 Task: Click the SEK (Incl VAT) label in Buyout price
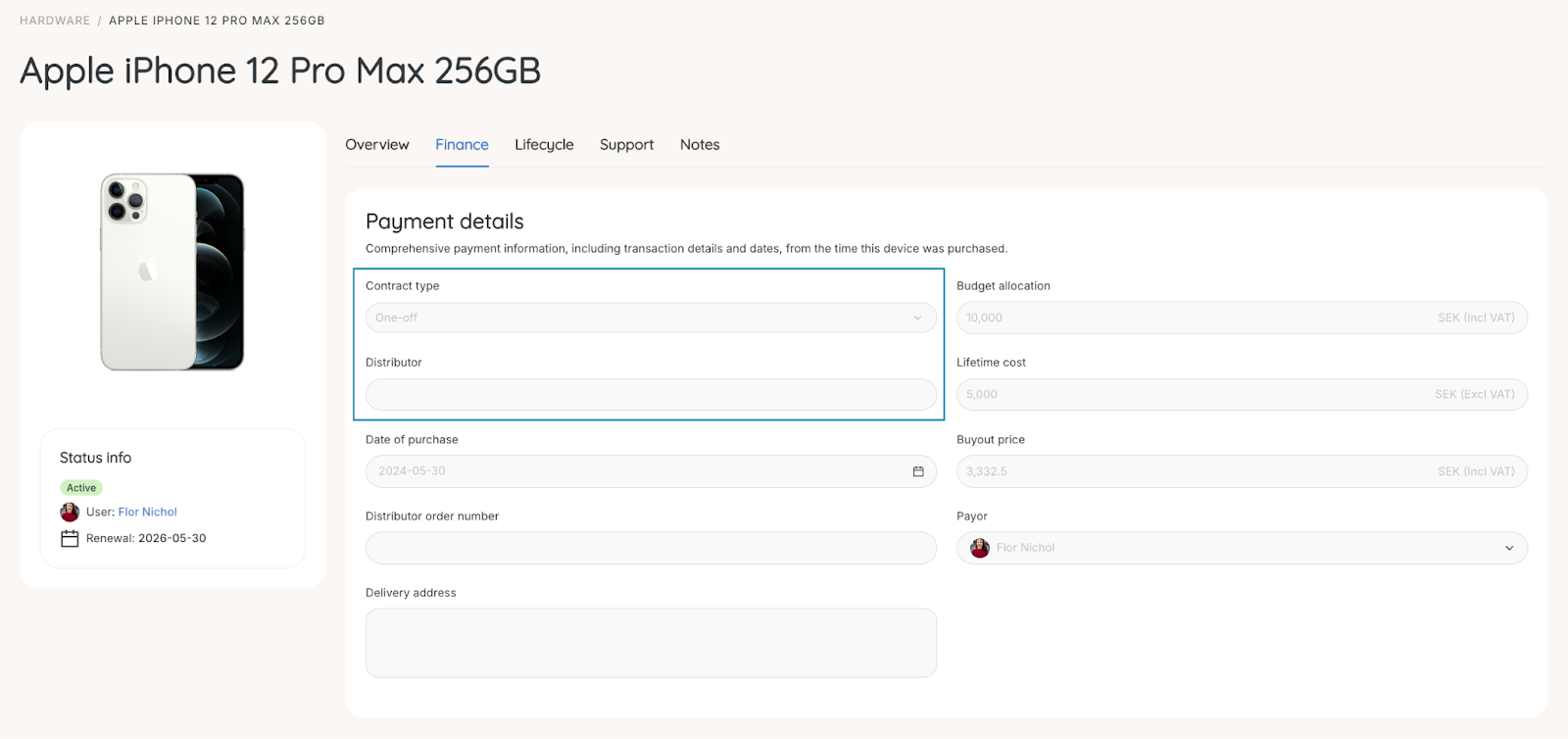click(x=1476, y=471)
